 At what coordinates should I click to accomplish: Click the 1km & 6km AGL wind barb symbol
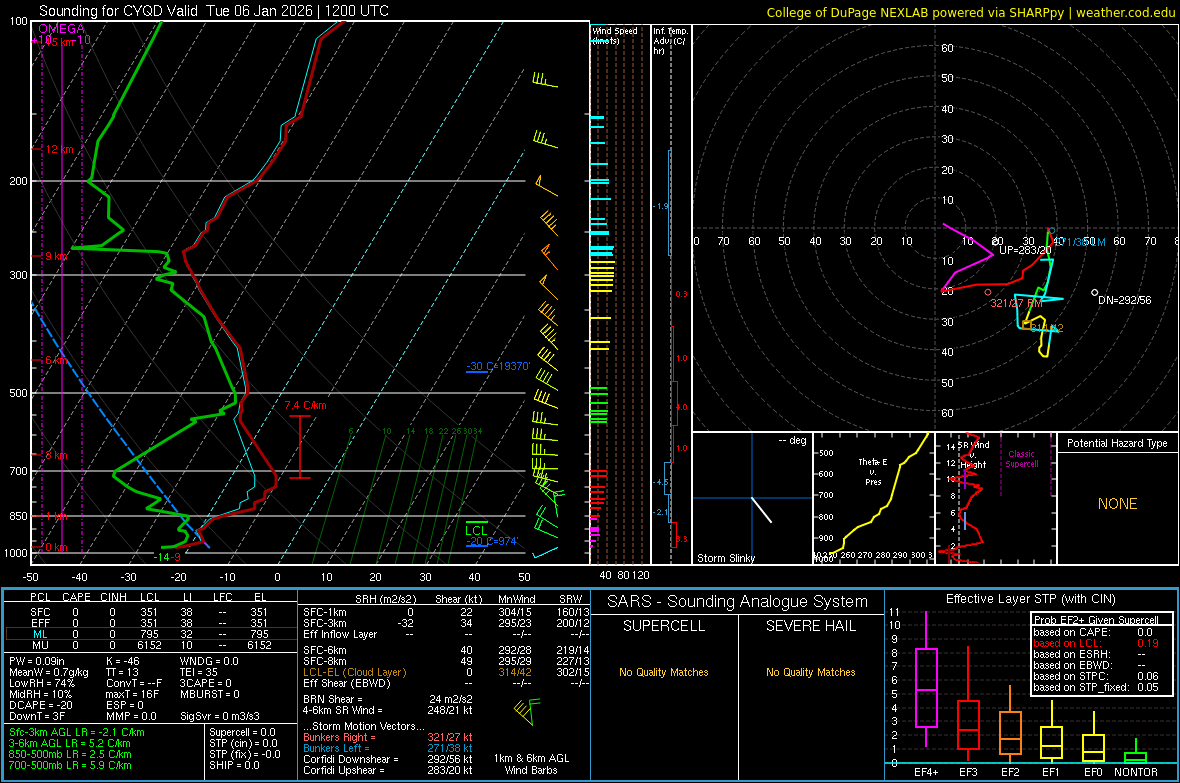(x=527, y=710)
